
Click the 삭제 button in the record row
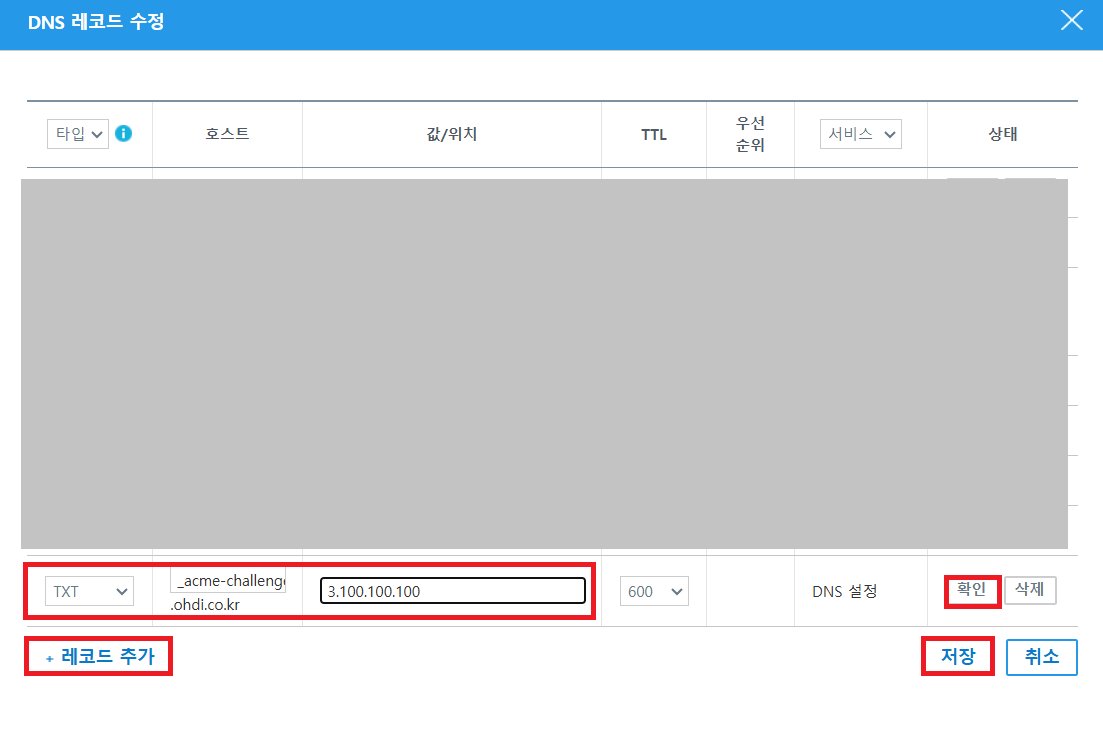coord(1030,590)
